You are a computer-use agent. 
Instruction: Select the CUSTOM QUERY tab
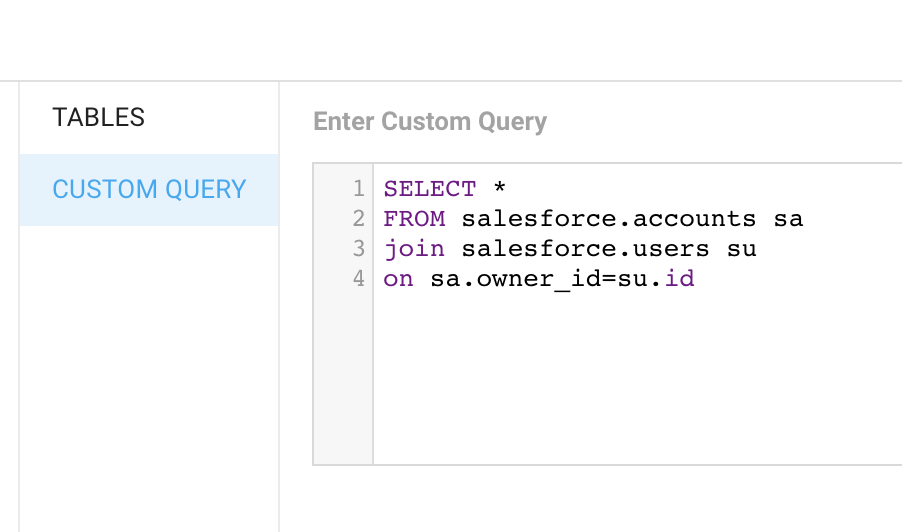point(149,190)
